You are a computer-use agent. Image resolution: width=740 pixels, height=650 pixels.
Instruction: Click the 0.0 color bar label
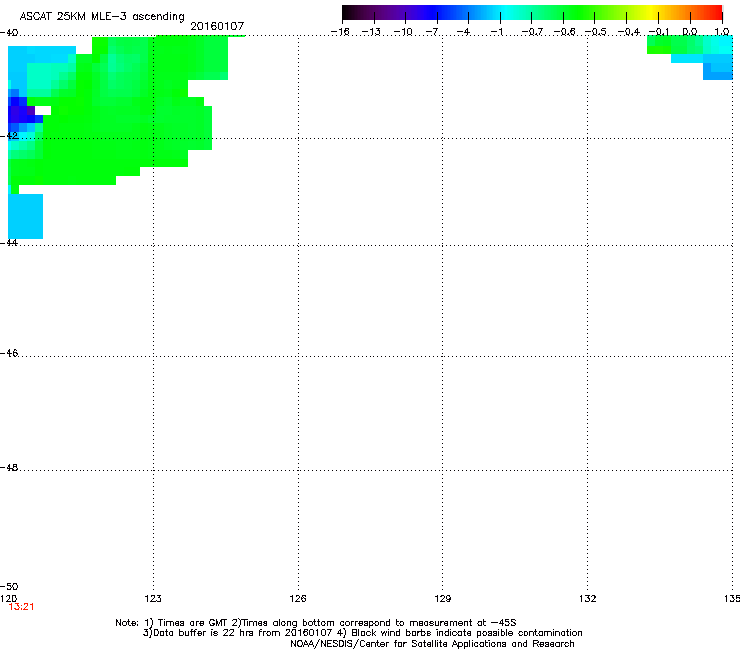coord(690,32)
